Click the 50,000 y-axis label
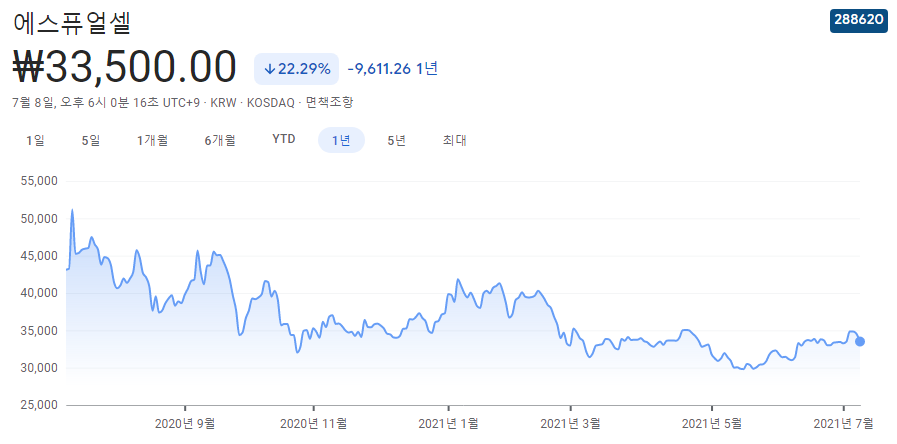 (x=39, y=219)
